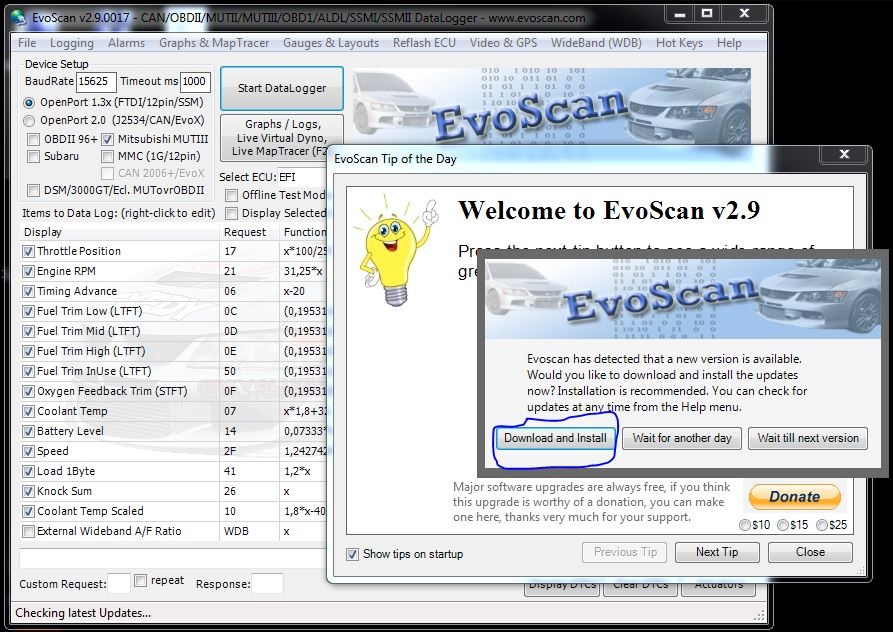893x632 pixels.
Task: Open the Video & GPS menu
Action: [x=503, y=43]
